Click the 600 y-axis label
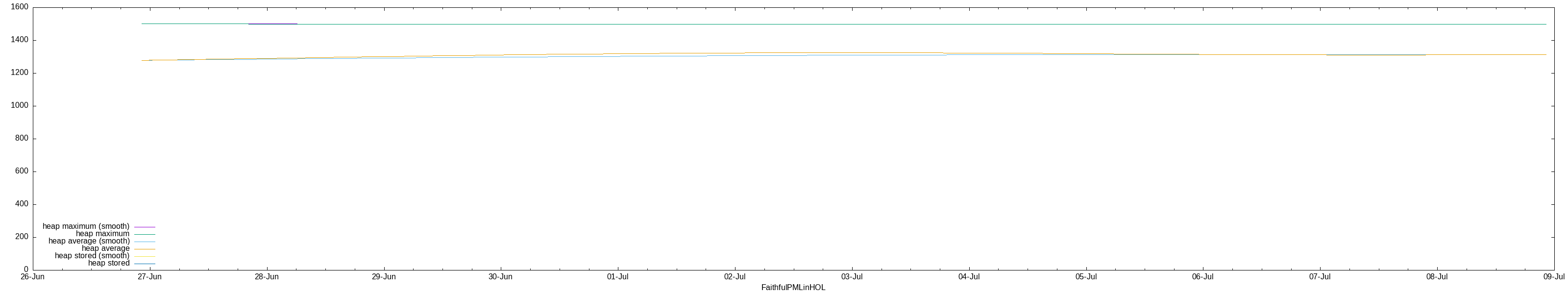This screenshot has height=294, width=1568. [22, 171]
